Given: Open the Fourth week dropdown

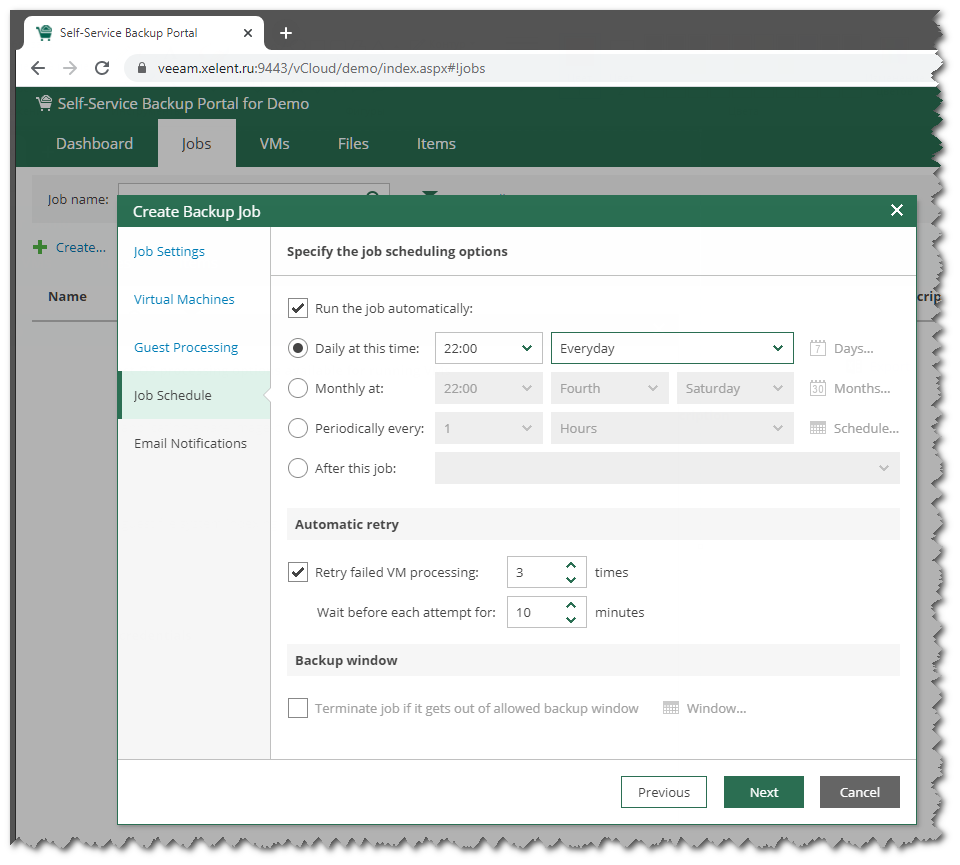Looking at the screenshot, I should coord(609,388).
